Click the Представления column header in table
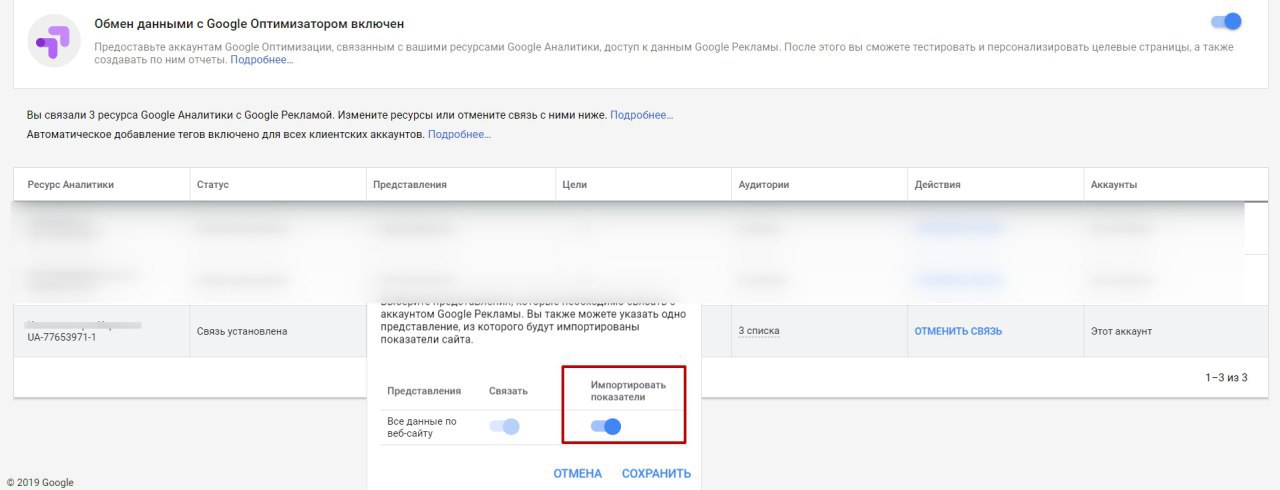This screenshot has height=490, width=1280. pos(410,185)
